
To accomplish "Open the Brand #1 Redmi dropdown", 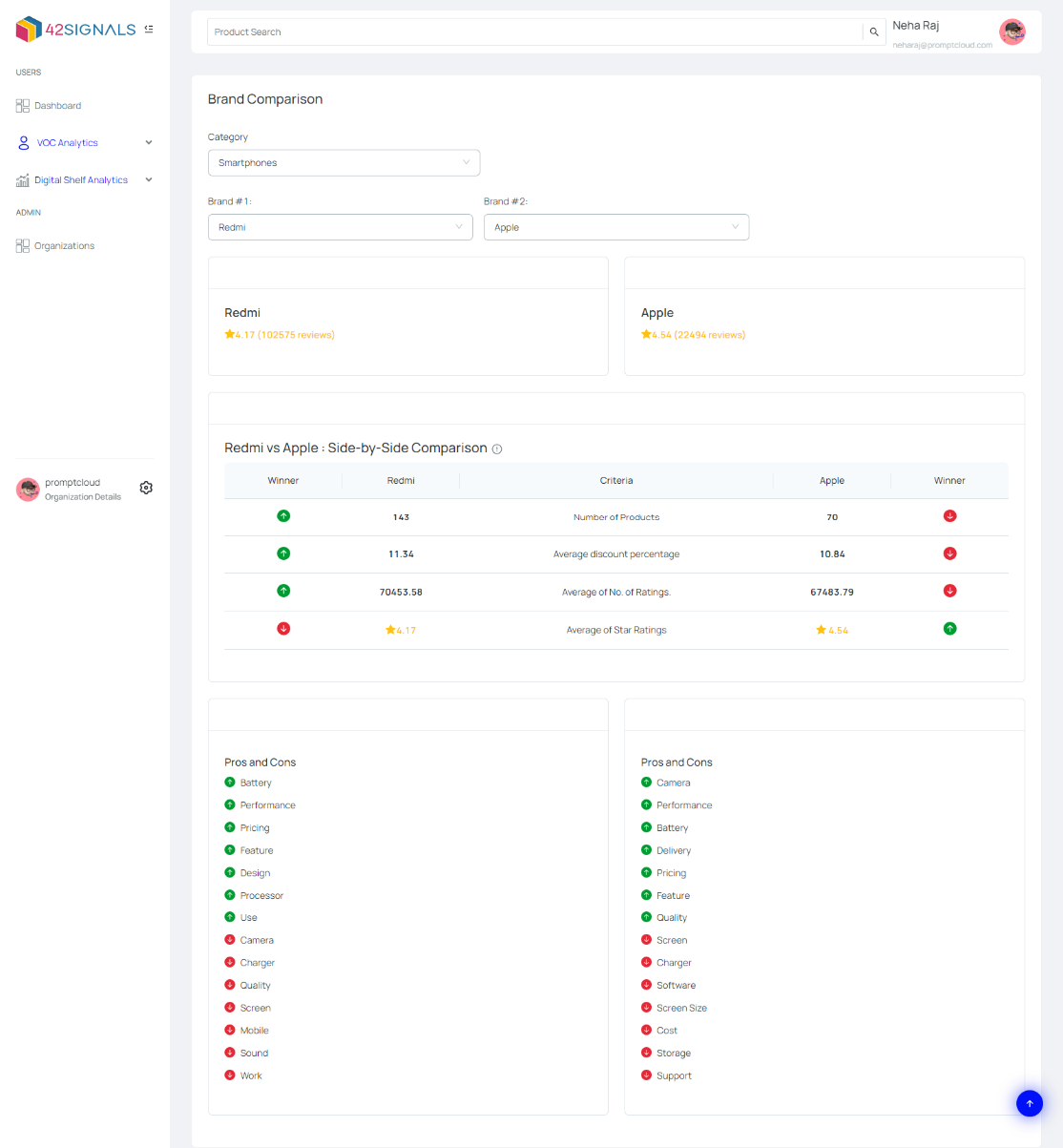I will (341, 227).
